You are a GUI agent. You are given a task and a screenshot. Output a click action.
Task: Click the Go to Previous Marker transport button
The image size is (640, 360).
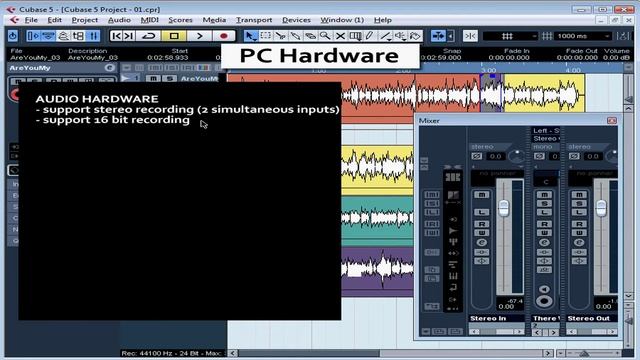pos(116,36)
